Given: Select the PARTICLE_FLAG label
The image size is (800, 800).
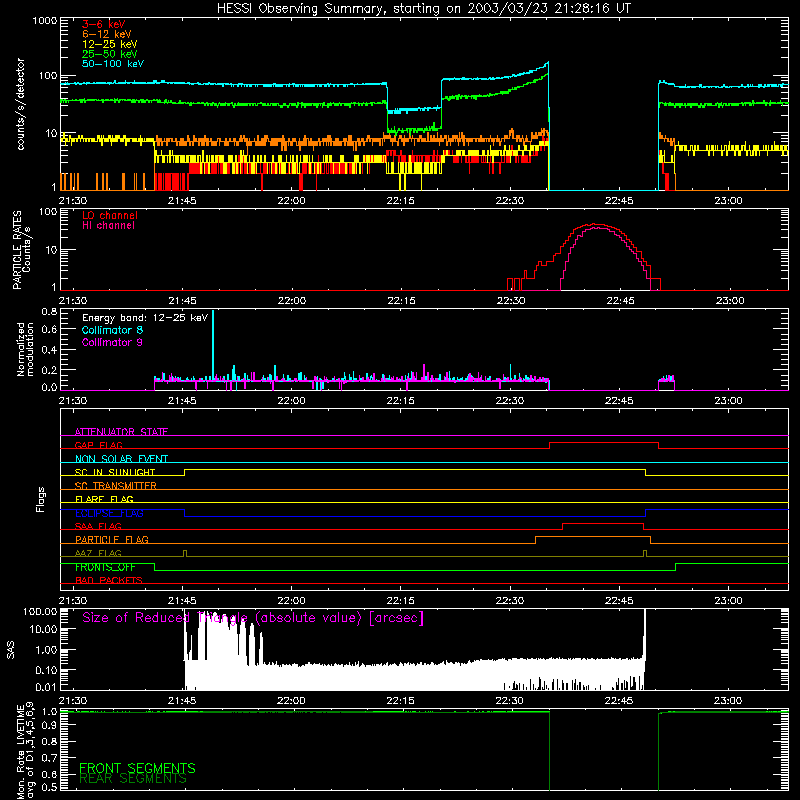Looking at the screenshot, I should coord(112,540).
